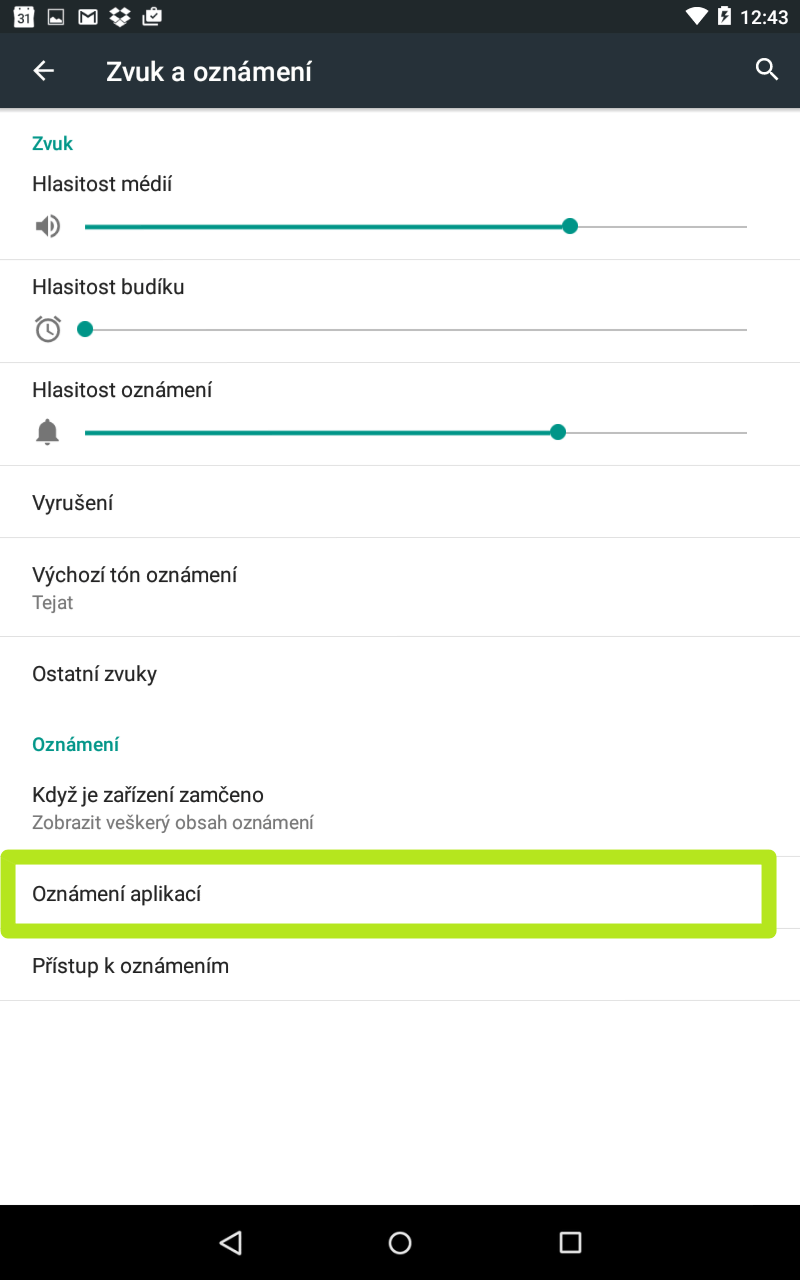
Task: Tap the Hlasitost budíku slider track
Action: pos(416,329)
